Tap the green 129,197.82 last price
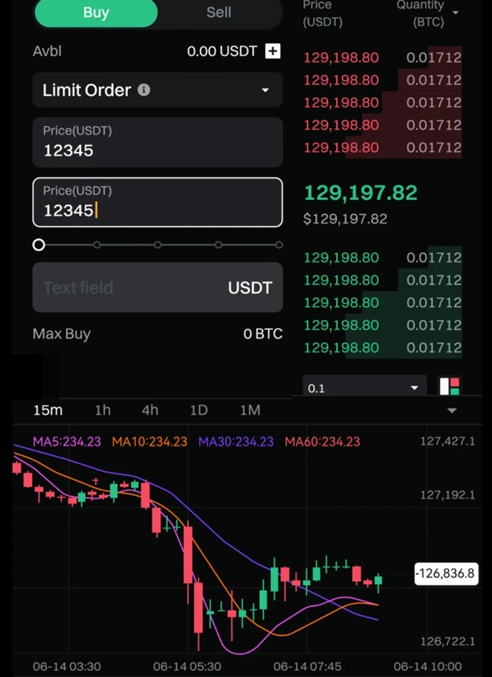The image size is (492, 677). [361, 193]
